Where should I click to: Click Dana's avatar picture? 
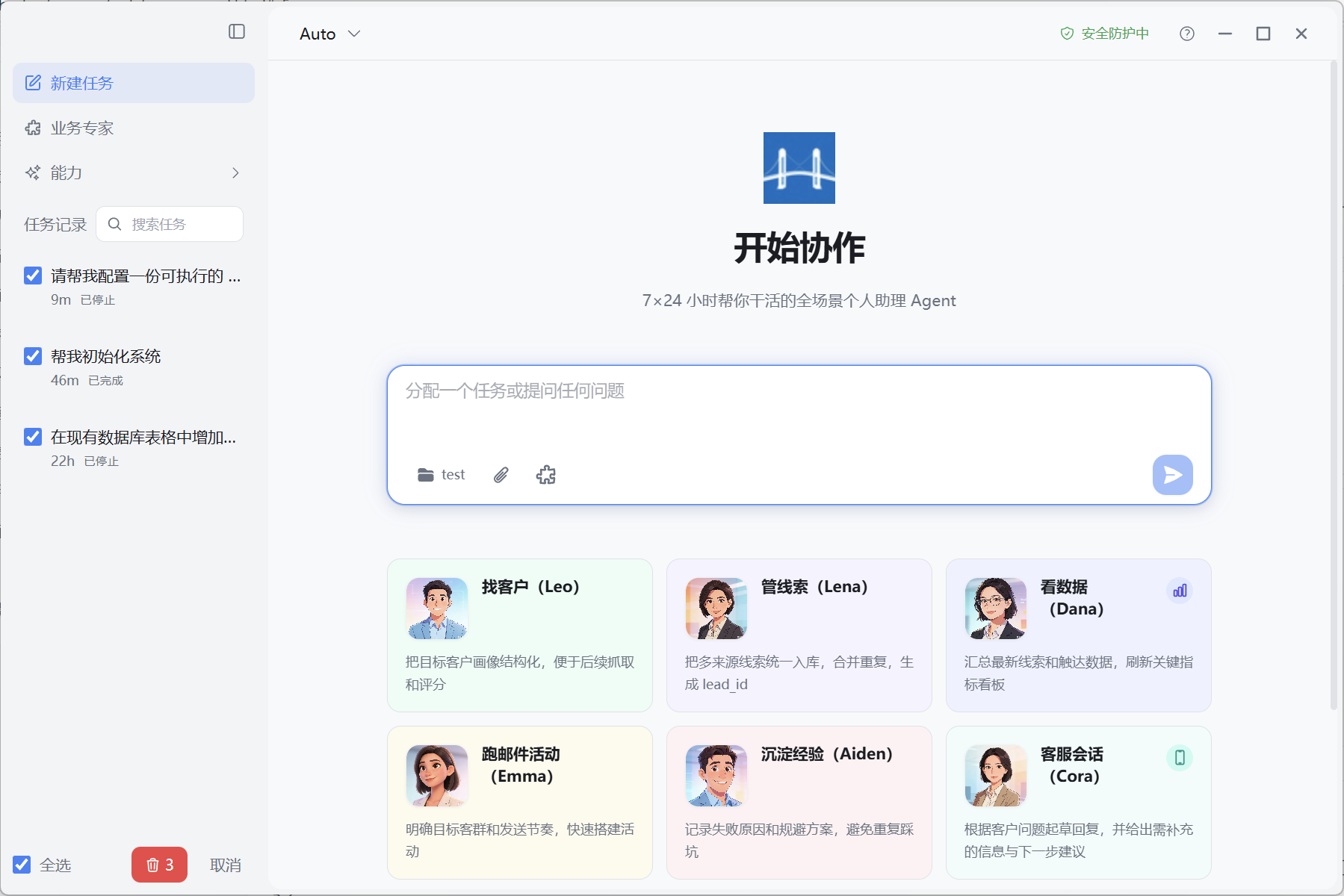(x=996, y=609)
